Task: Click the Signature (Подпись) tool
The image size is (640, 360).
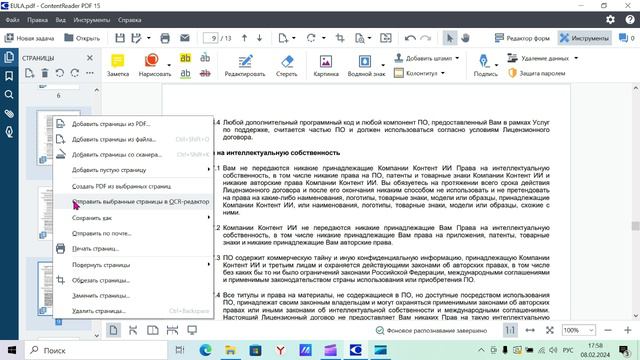Action: click(484, 65)
